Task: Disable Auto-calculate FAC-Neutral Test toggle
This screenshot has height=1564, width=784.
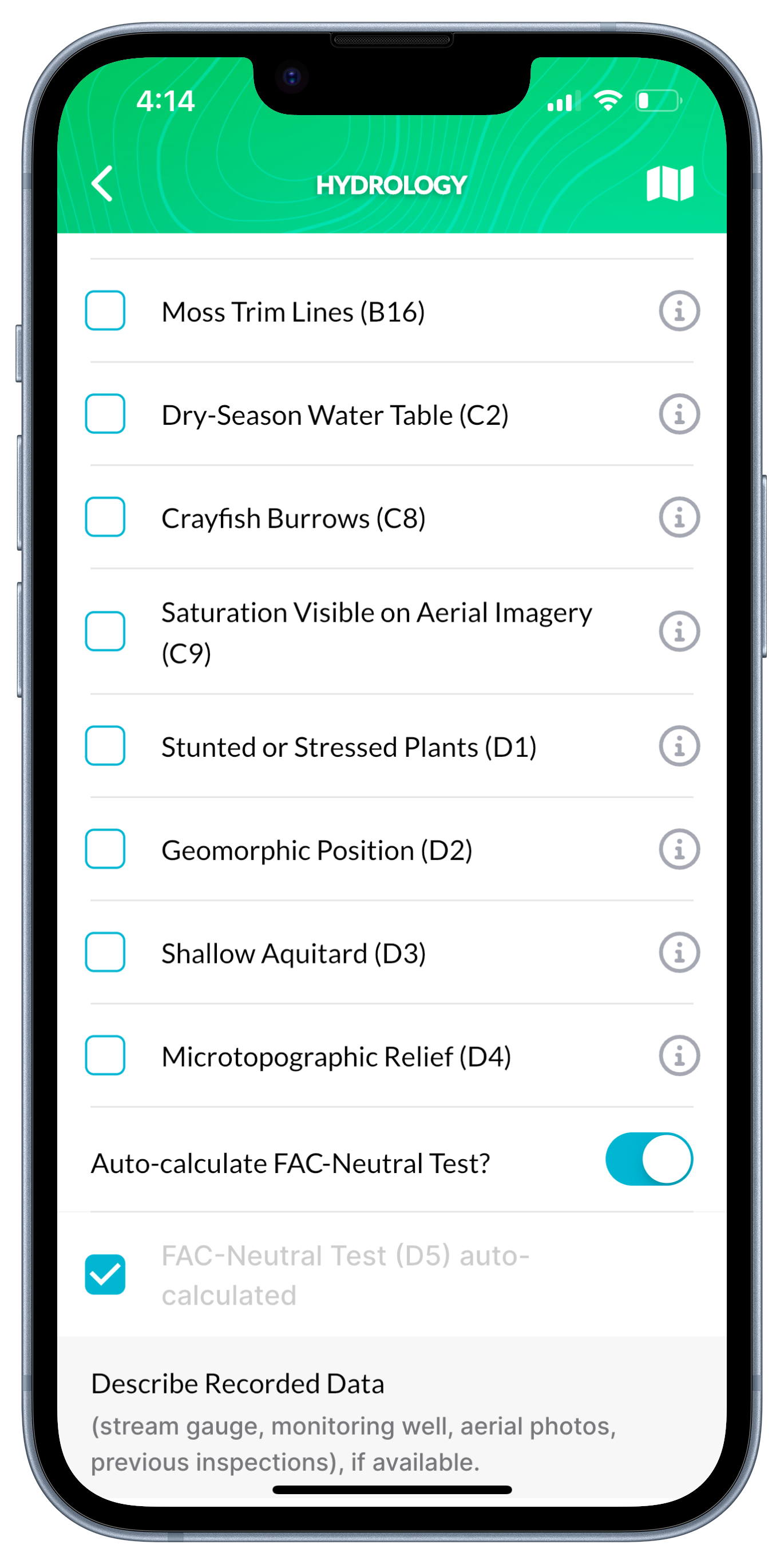Action: click(x=649, y=1159)
